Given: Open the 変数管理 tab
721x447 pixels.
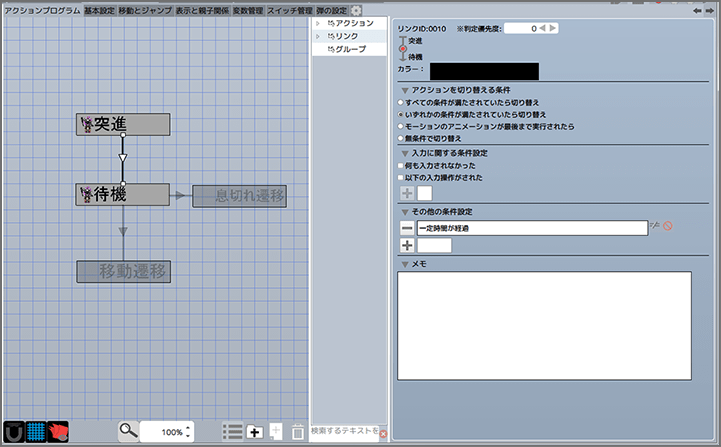Looking at the screenshot, I should (248, 10).
